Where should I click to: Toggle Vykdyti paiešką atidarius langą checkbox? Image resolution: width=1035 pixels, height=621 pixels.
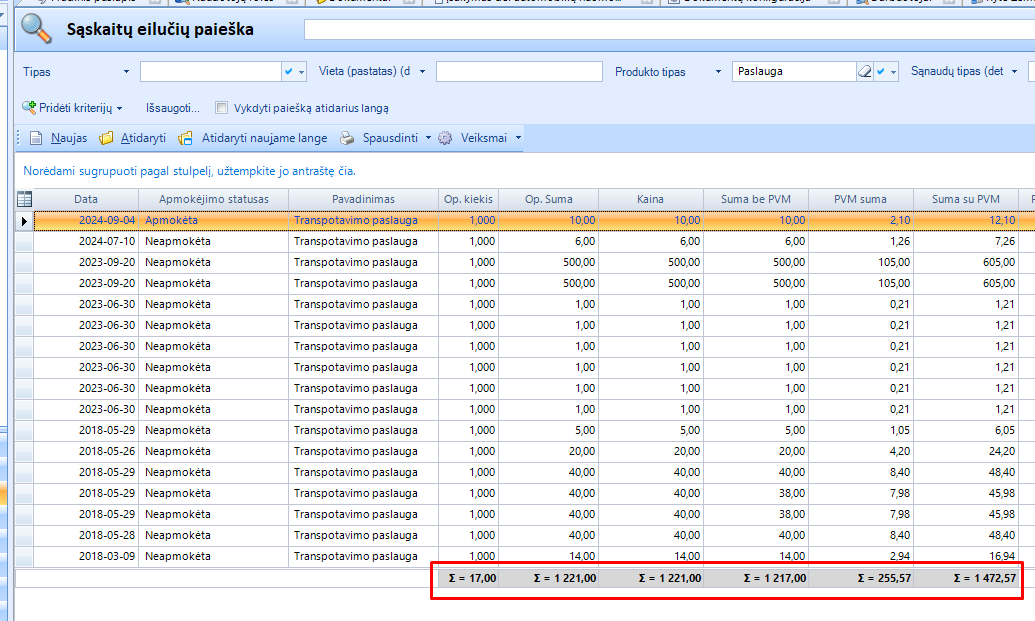click(x=222, y=108)
